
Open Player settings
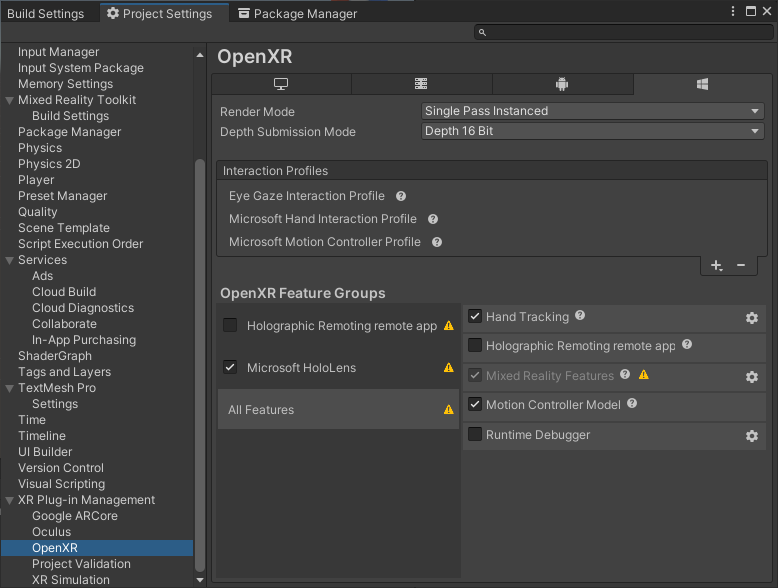click(36, 180)
